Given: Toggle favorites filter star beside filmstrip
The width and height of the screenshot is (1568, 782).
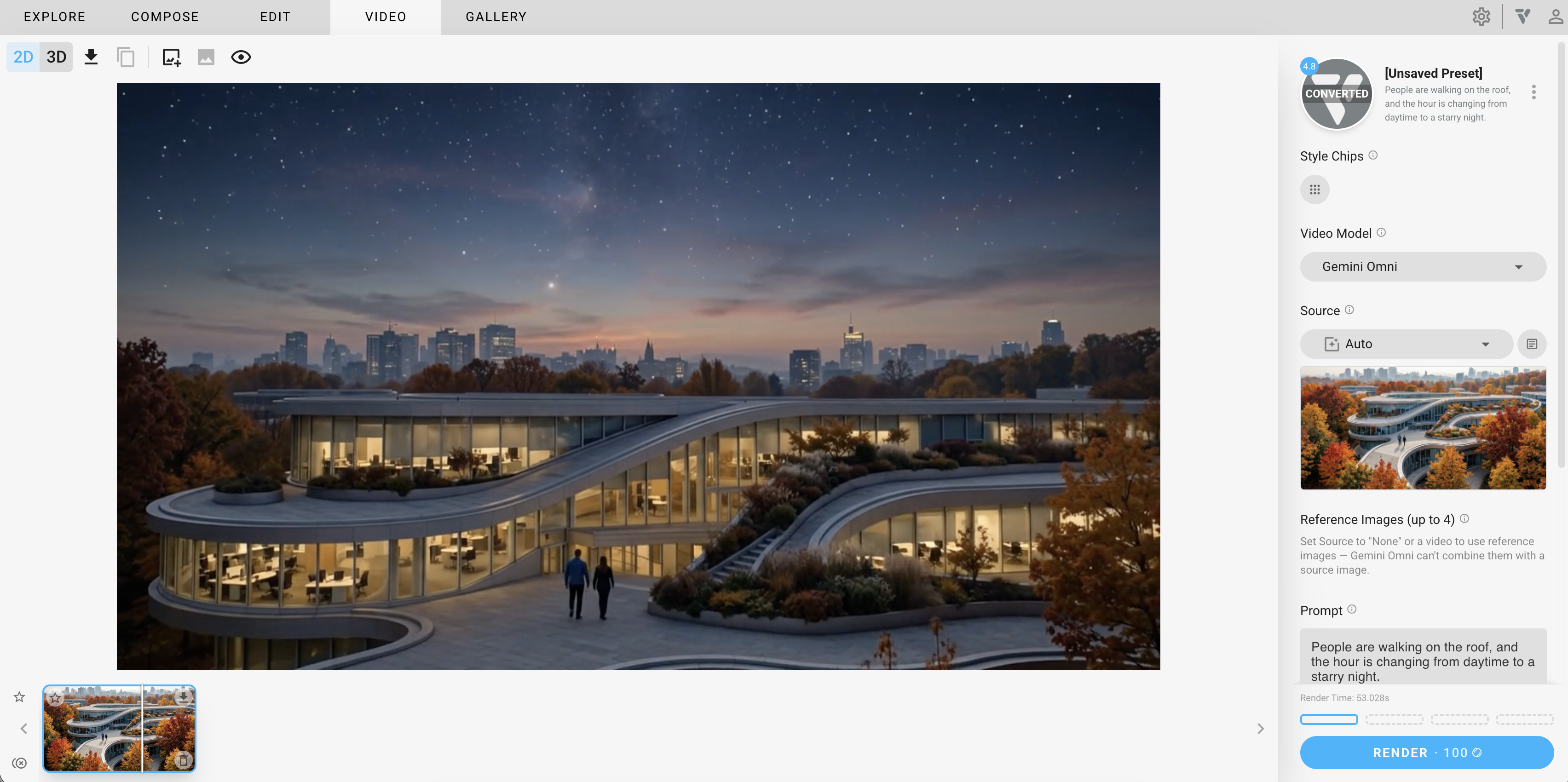Looking at the screenshot, I should pyautogui.click(x=19, y=697).
